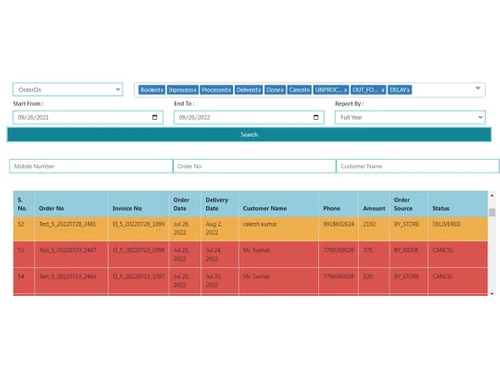The width and height of the screenshot is (500, 375).
Task: Remove the Done status tag
Action: coord(282,90)
